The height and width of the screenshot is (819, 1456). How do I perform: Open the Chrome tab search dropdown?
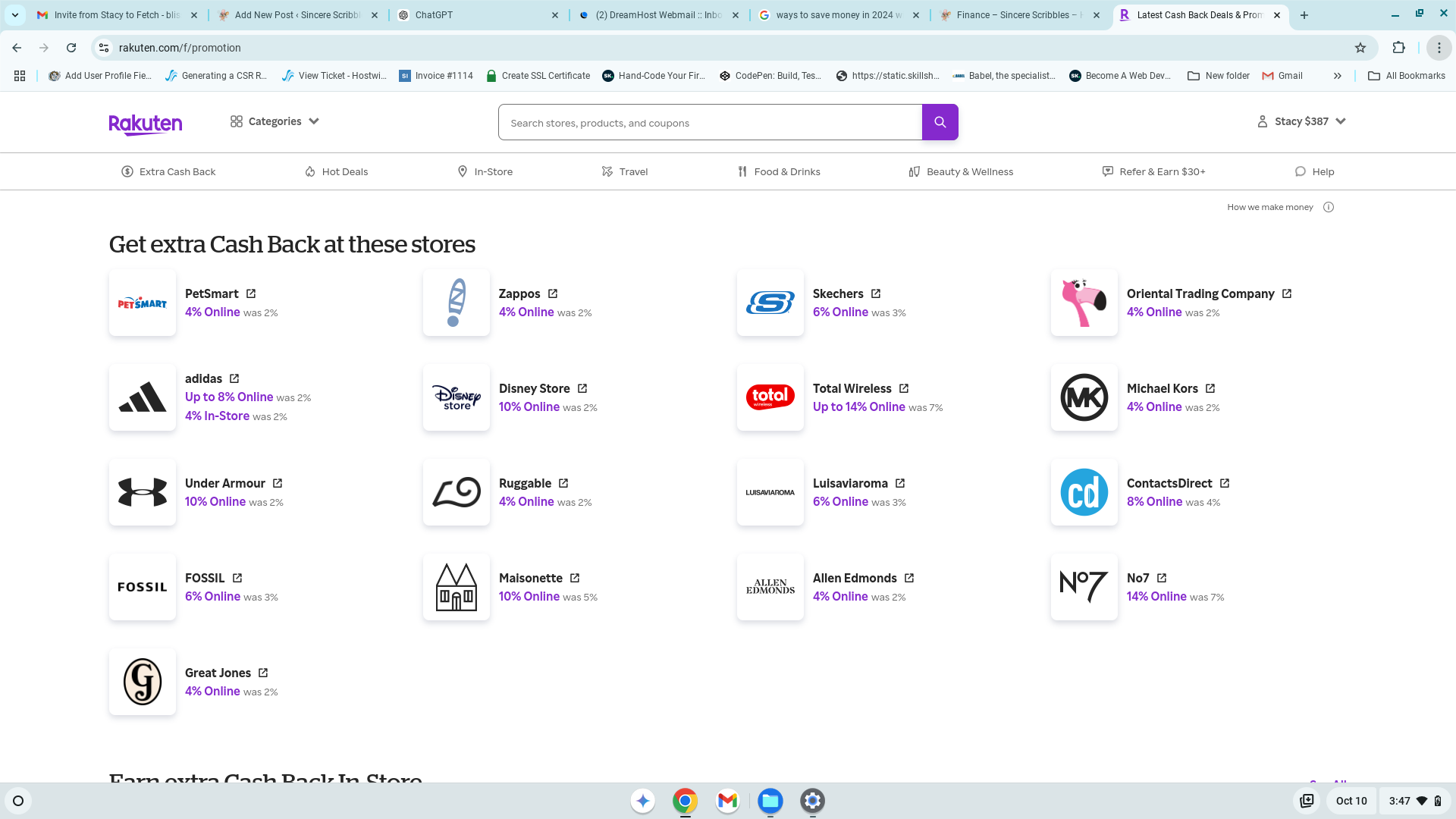pyautogui.click(x=15, y=15)
